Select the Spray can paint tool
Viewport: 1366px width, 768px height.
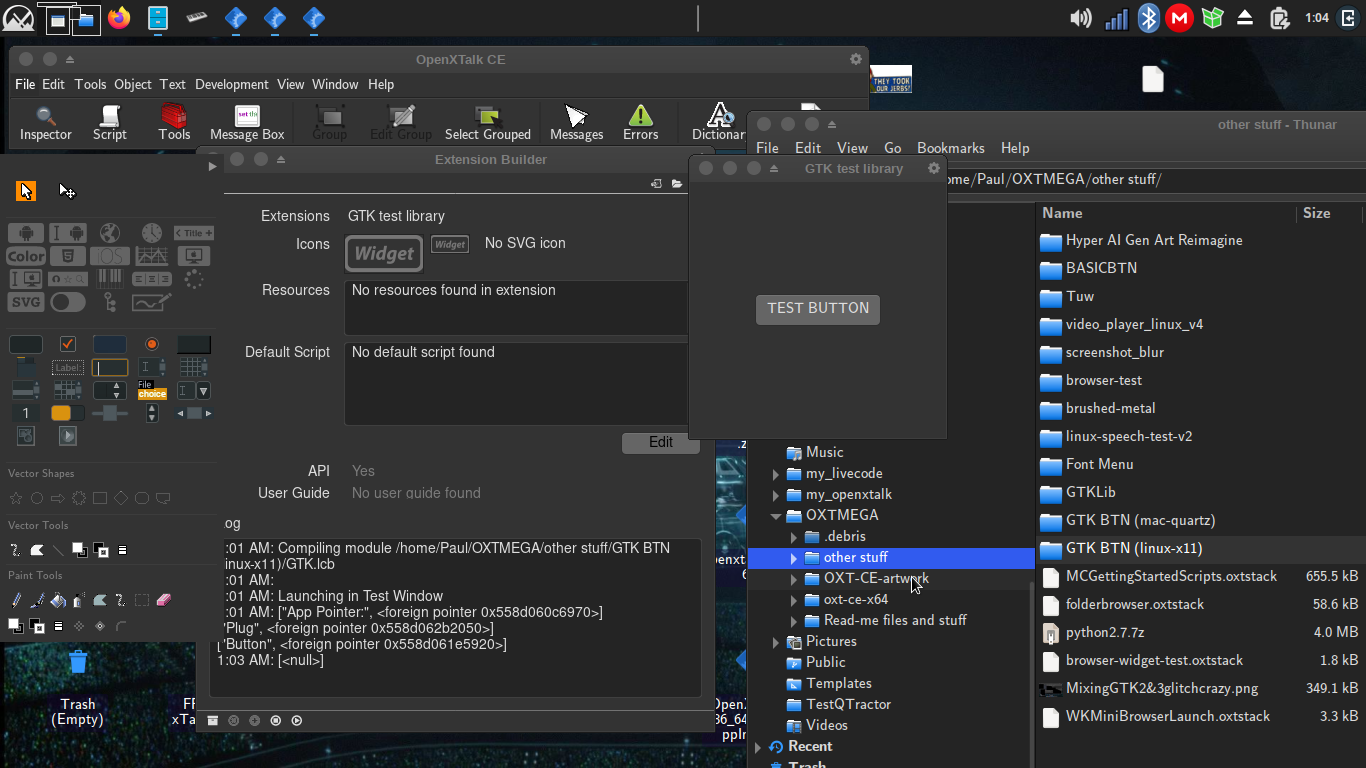pyautogui.click(x=79, y=600)
